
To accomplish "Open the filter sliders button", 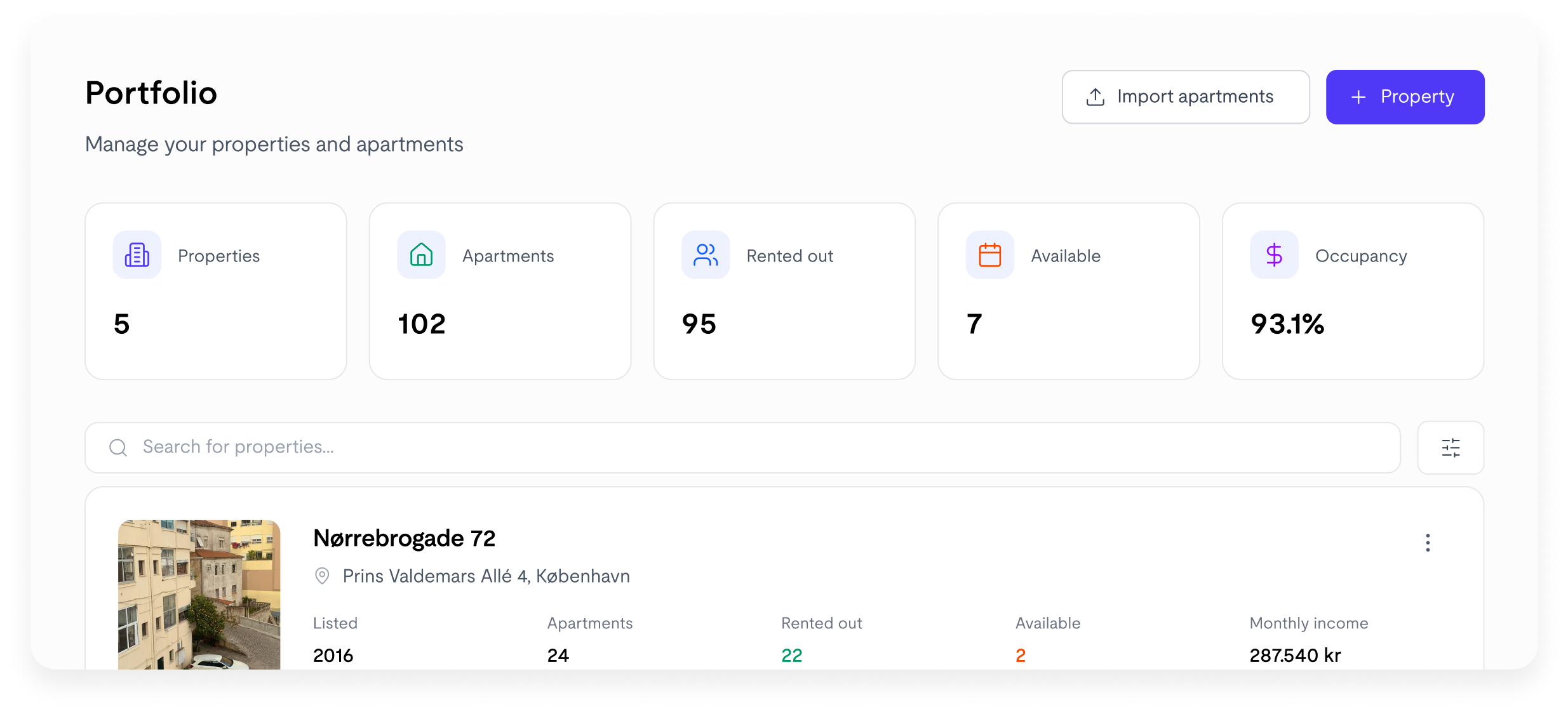I will (x=1451, y=447).
